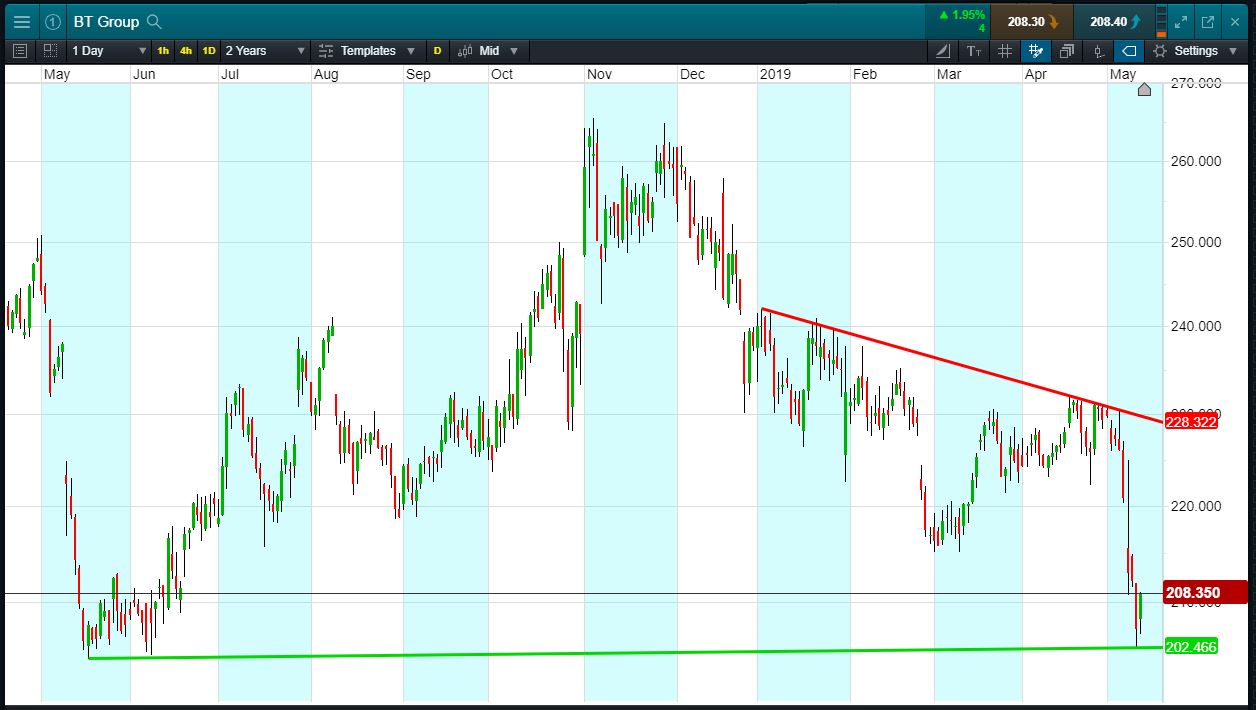This screenshot has width=1256, height=710.
Task: Pop out the chart into a new window
Action: pos(1207,21)
